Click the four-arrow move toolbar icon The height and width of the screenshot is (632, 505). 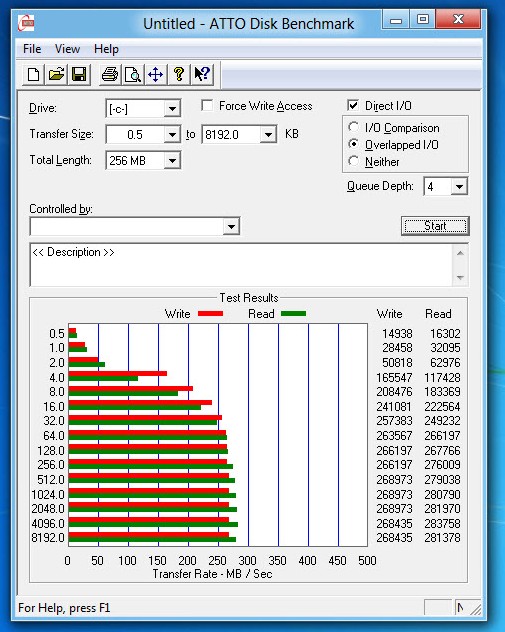pos(156,75)
